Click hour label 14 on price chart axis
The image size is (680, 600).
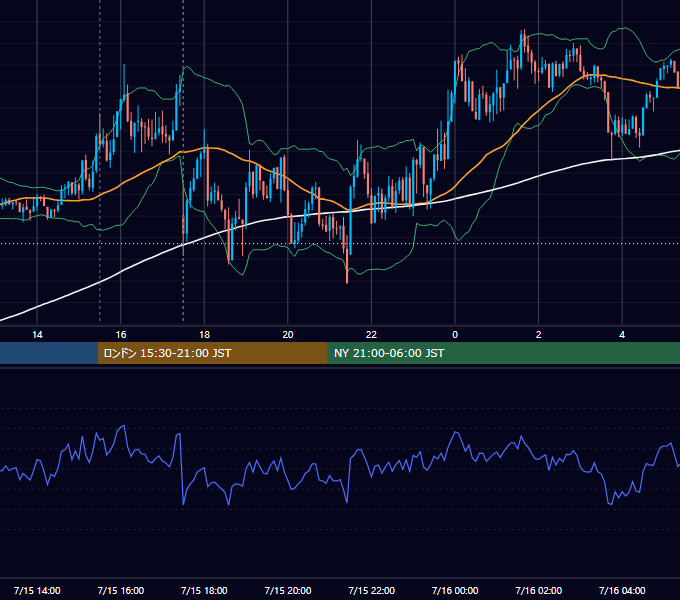click(37, 335)
